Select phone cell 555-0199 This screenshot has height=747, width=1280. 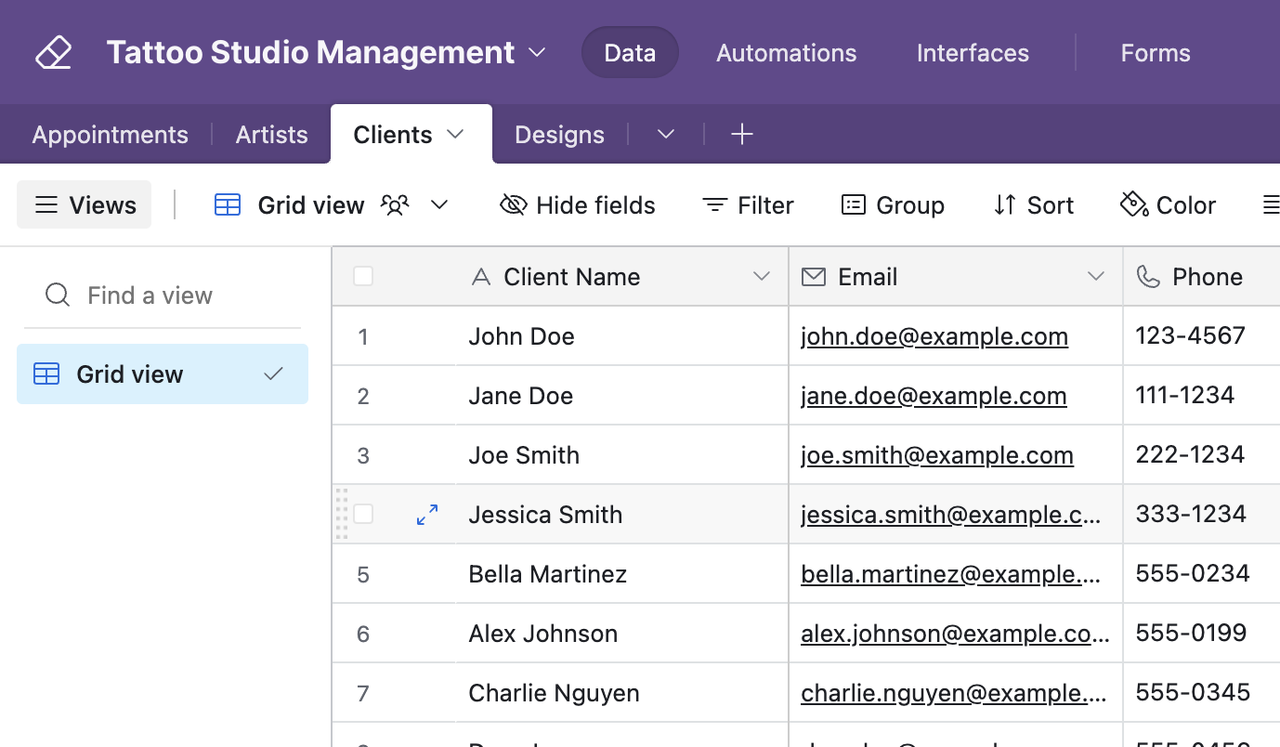[x=1202, y=633]
